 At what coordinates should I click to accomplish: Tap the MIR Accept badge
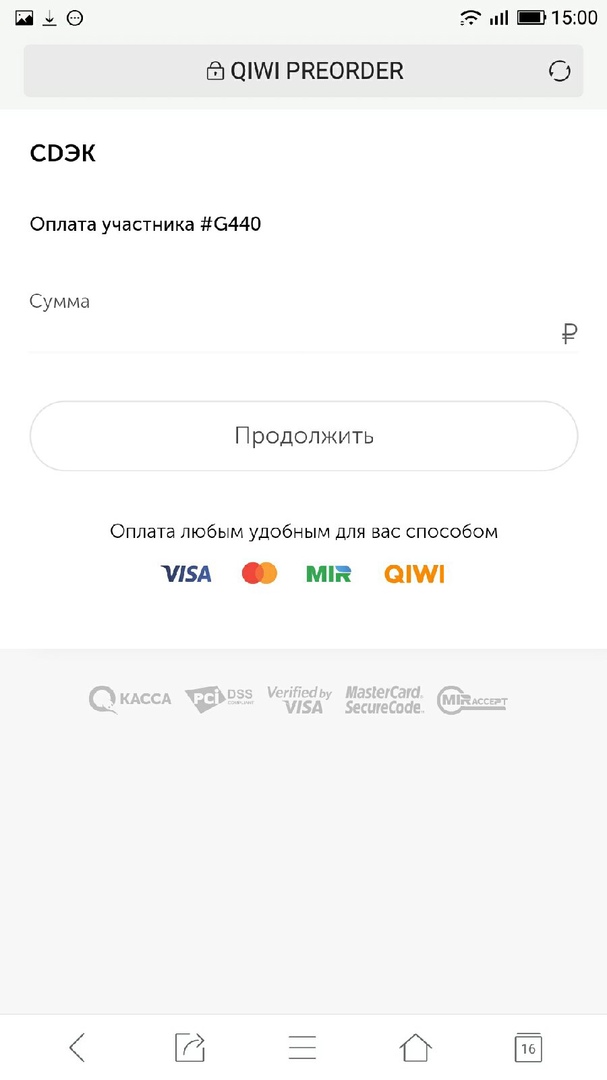point(472,699)
